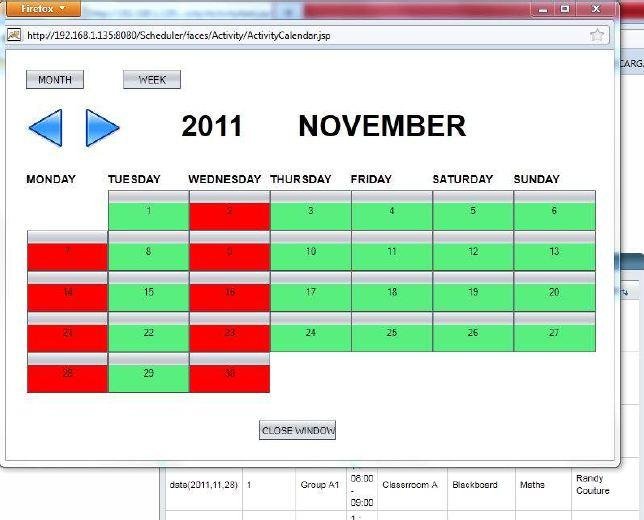The width and height of the screenshot is (644, 520).
Task: Select November 24 day cell
Action: pos(310,332)
